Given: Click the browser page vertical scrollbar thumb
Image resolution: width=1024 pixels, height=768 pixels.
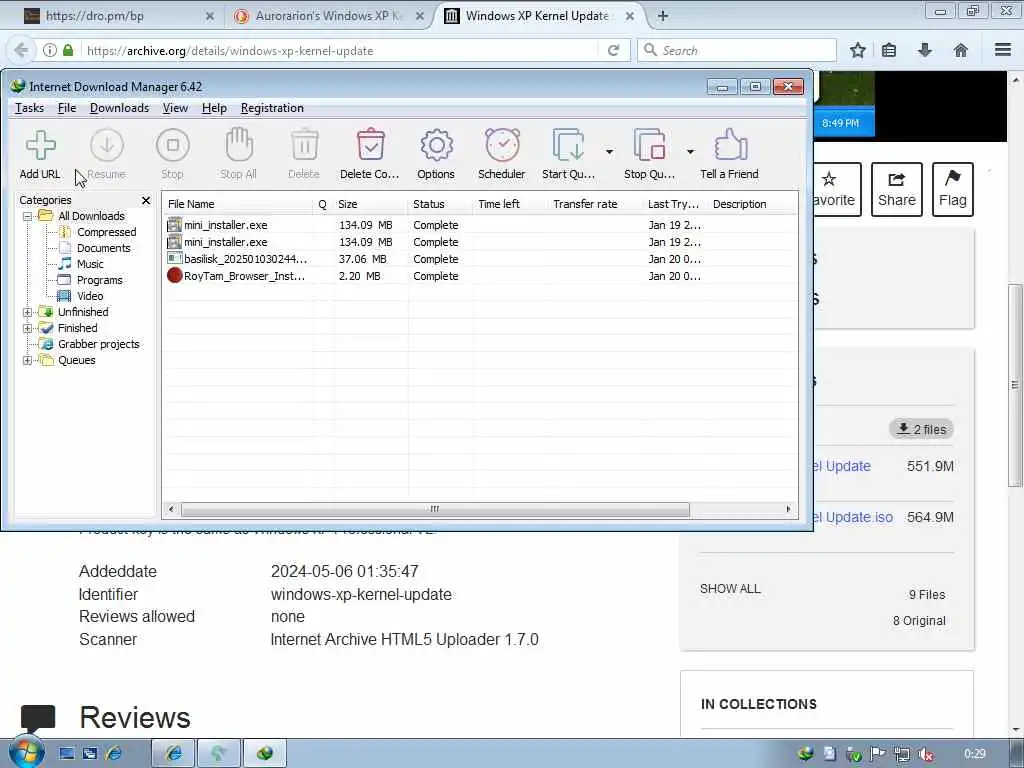Looking at the screenshot, I should pos(1015,385).
